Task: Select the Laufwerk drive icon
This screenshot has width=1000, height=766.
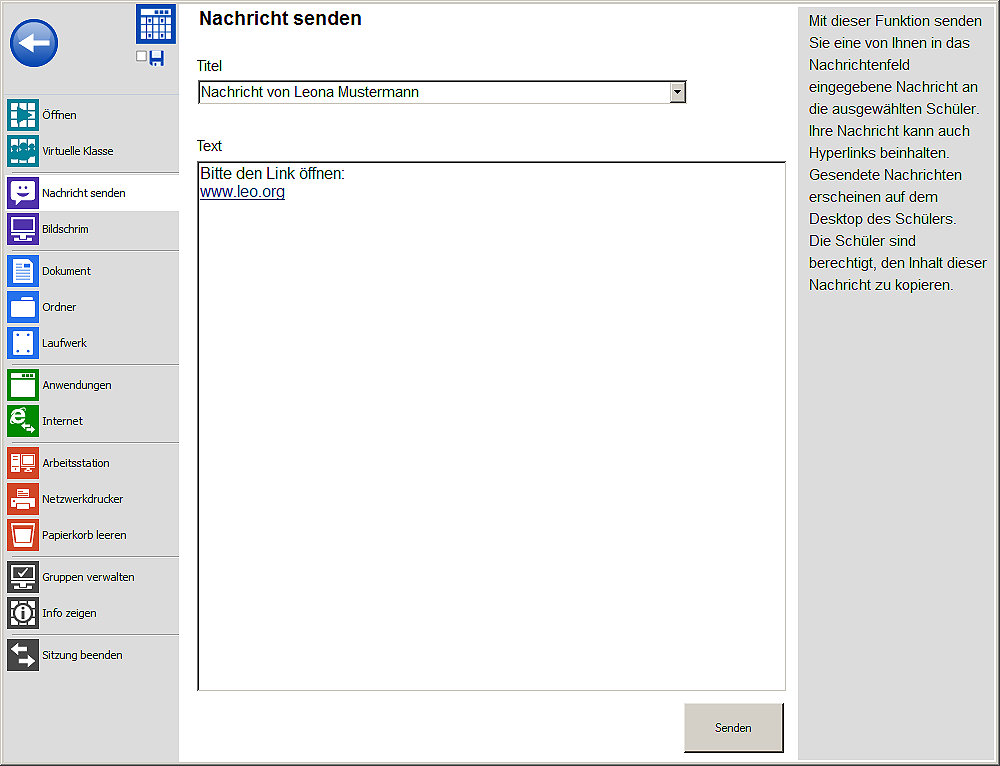Action: pyautogui.click(x=23, y=343)
